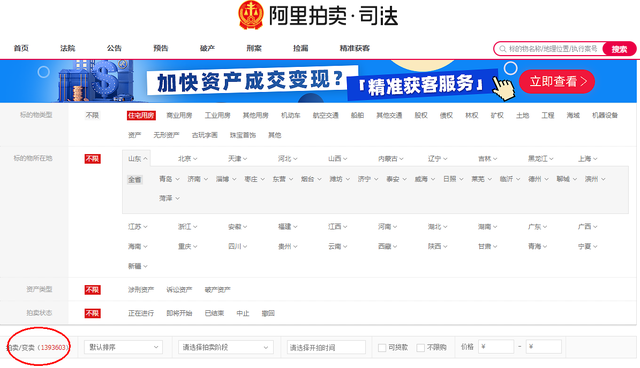Filter by 股权 type
Viewport: 640px width, 368px height.
tap(421, 115)
